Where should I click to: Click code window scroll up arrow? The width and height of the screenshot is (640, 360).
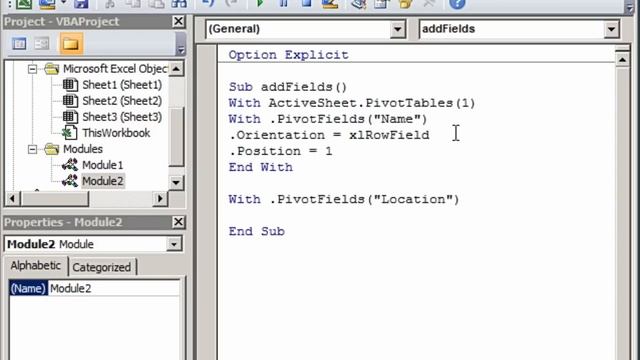pyautogui.click(x=622, y=60)
